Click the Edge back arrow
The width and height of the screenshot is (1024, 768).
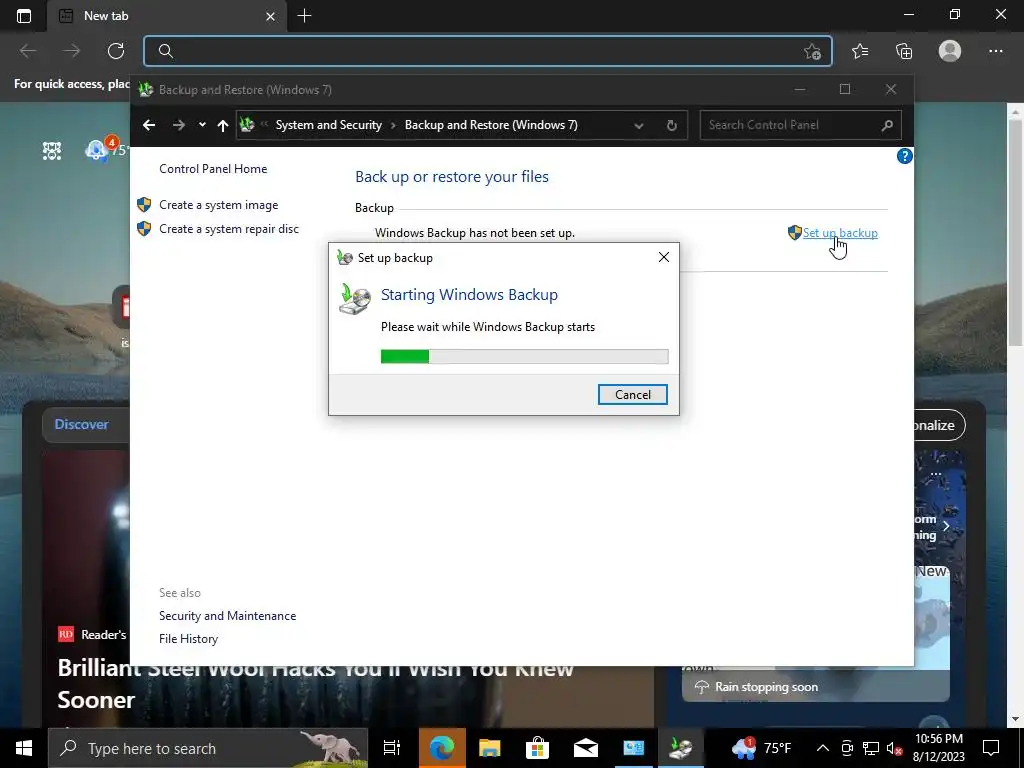[x=28, y=51]
